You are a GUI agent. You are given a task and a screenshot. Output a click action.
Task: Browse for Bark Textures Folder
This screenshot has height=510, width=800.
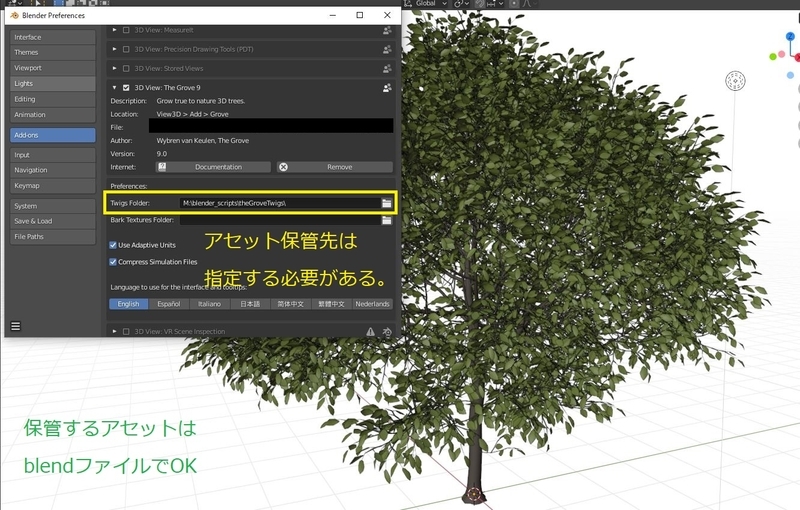click(387, 220)
